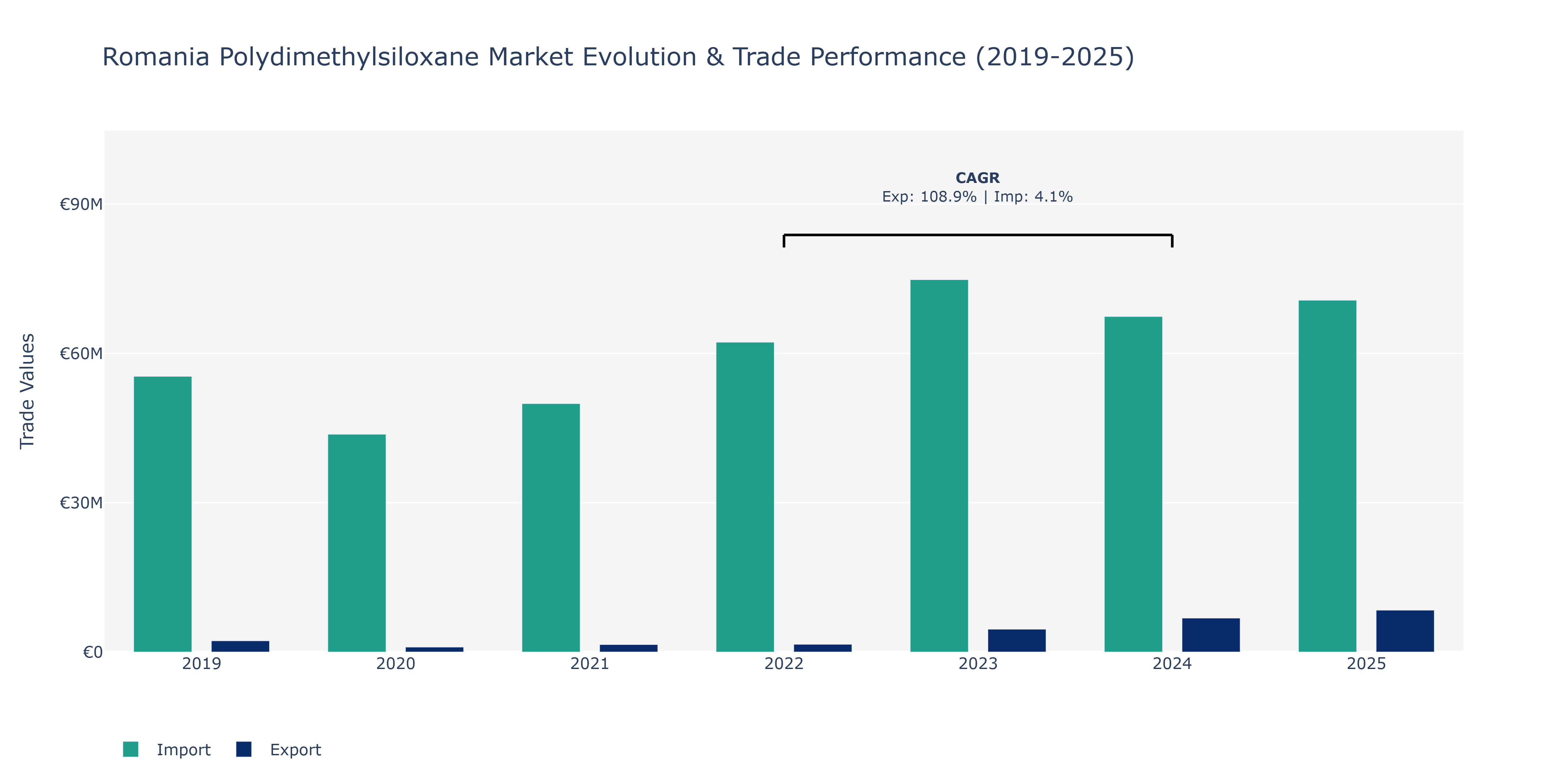Click the 2022 Import bar

(x=745, y=497)
